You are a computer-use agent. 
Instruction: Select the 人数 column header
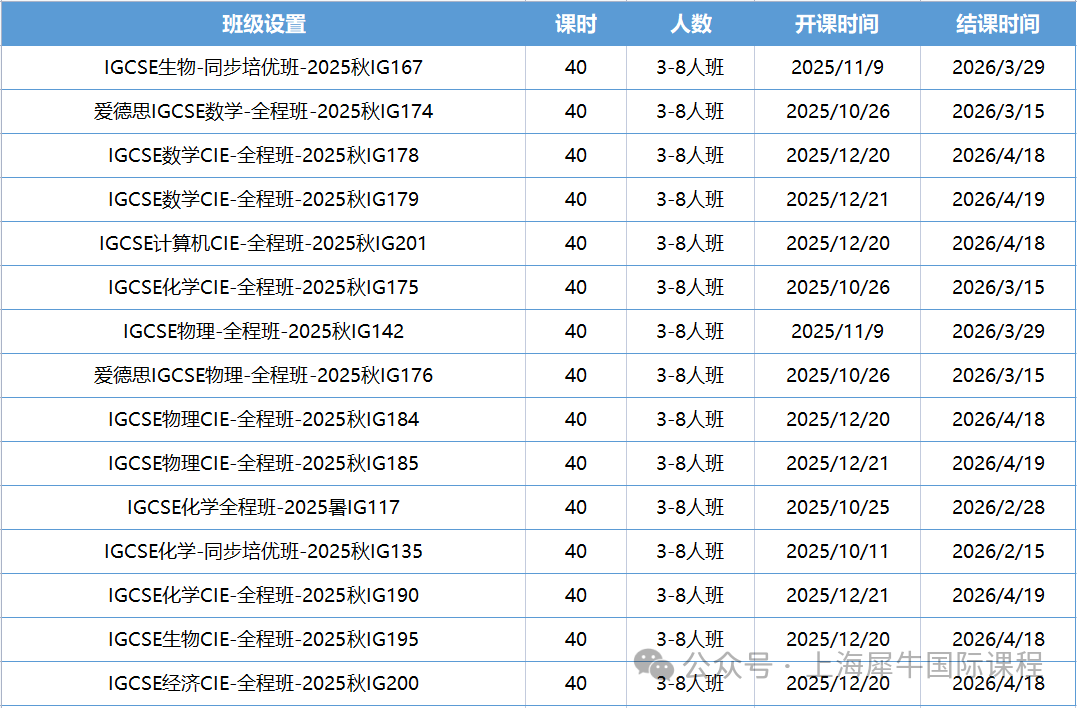(x=690, y=24)
